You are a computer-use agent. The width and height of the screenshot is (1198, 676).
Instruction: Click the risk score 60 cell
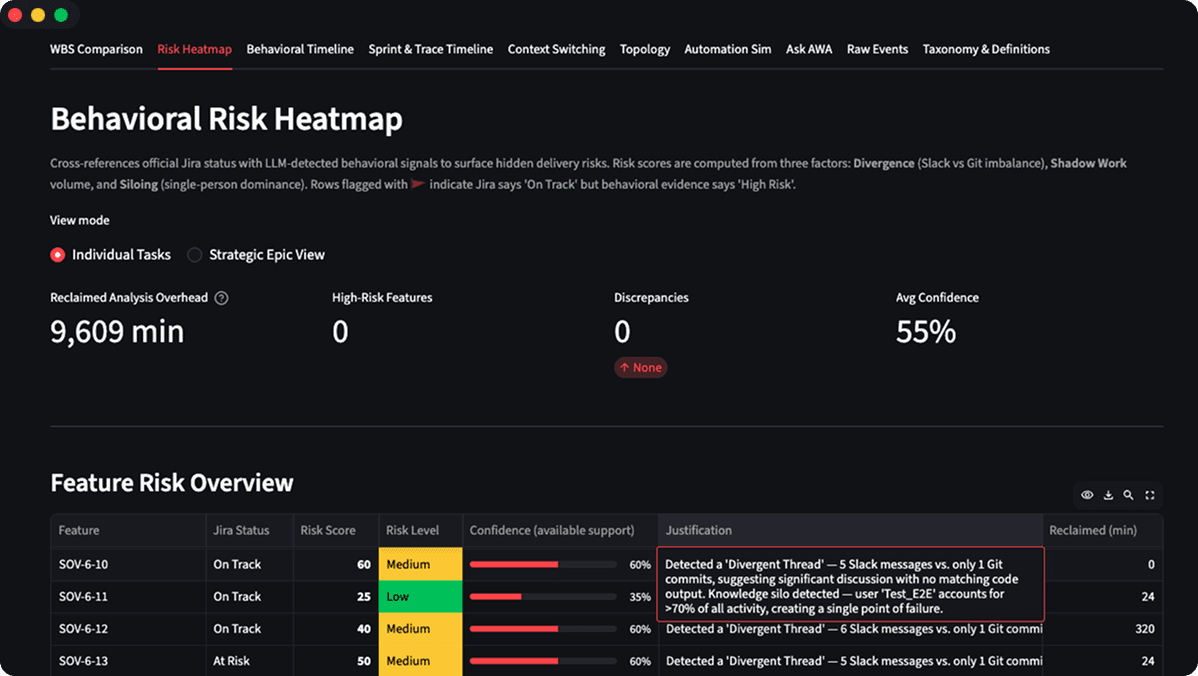[x=335, y=564]
